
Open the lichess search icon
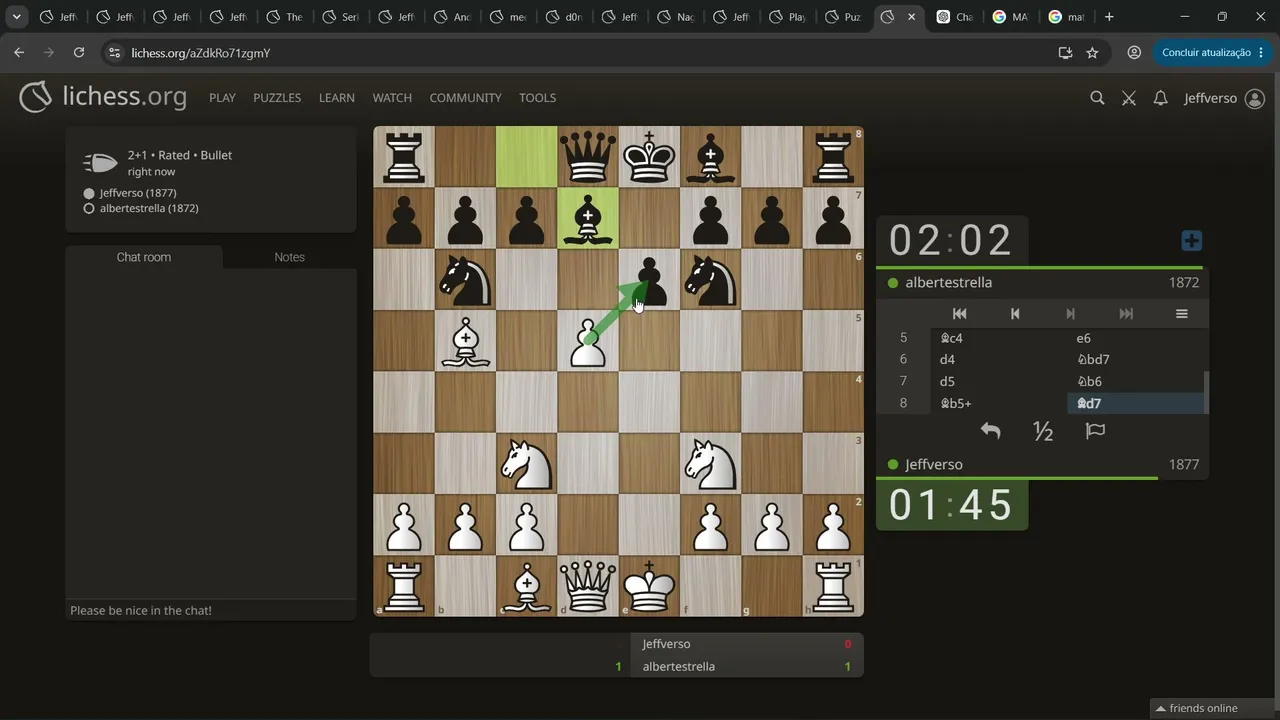click(x=1097, y=98)
